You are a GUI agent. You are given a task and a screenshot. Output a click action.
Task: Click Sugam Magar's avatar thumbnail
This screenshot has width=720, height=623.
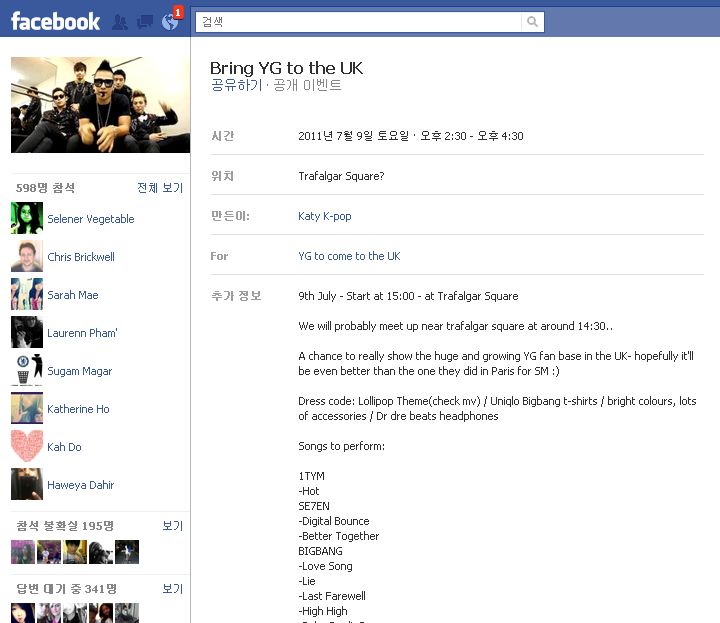tap(27, 370)
